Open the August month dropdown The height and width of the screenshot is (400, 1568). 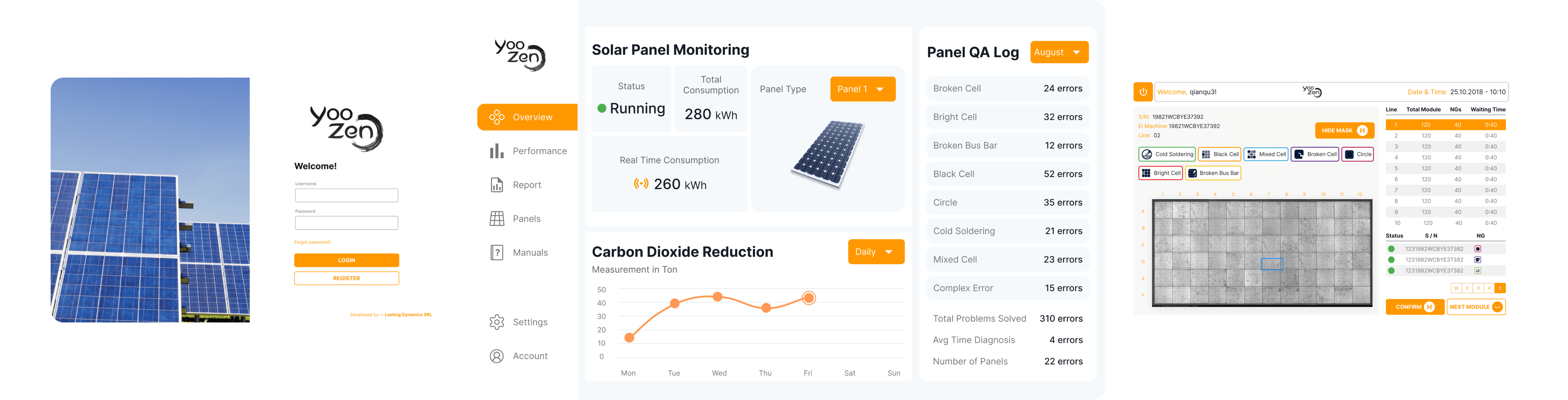click(1058, 52)
